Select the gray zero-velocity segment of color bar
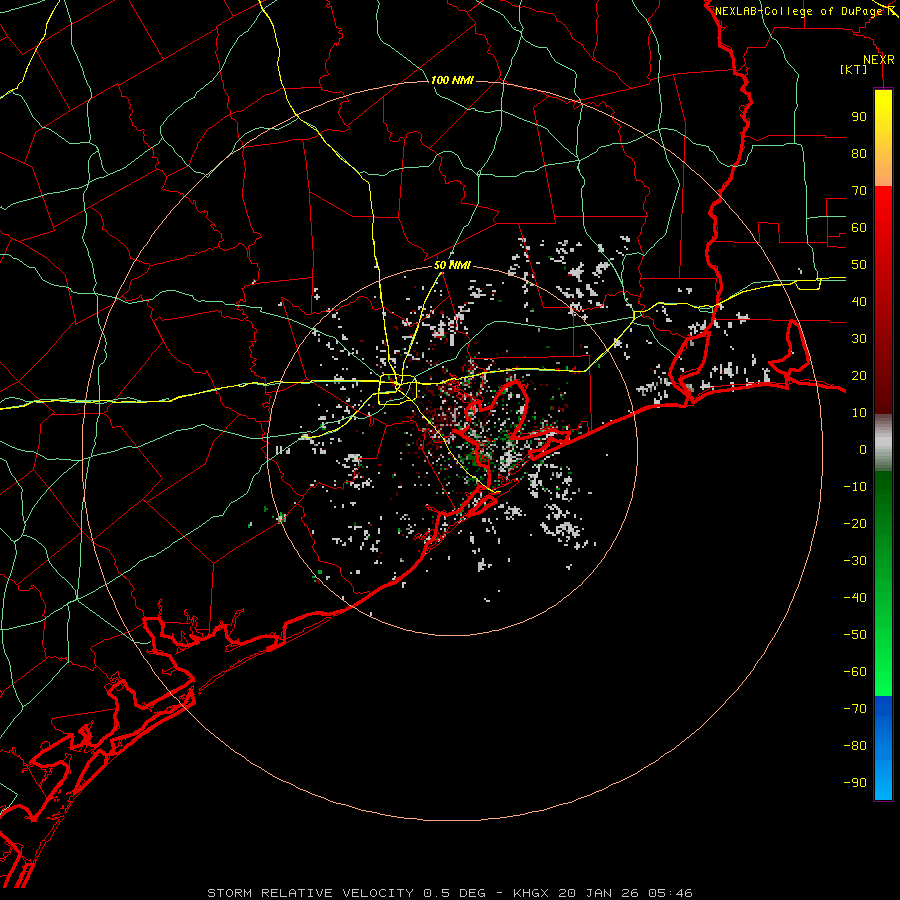This screenshot has height=900, width=900. 883,443
